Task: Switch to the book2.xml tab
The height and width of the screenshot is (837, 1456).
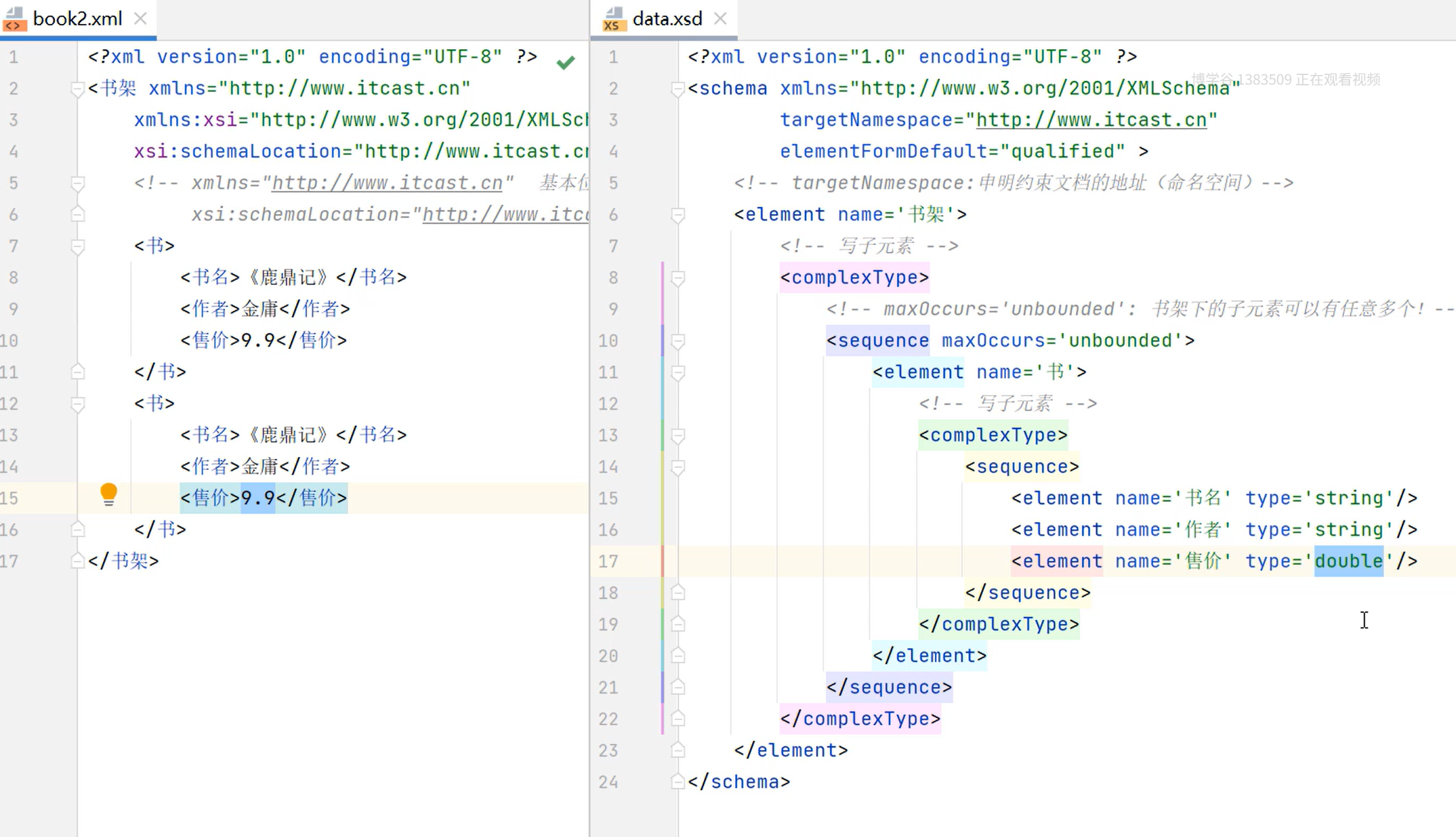Action: [x=77, y=19]
